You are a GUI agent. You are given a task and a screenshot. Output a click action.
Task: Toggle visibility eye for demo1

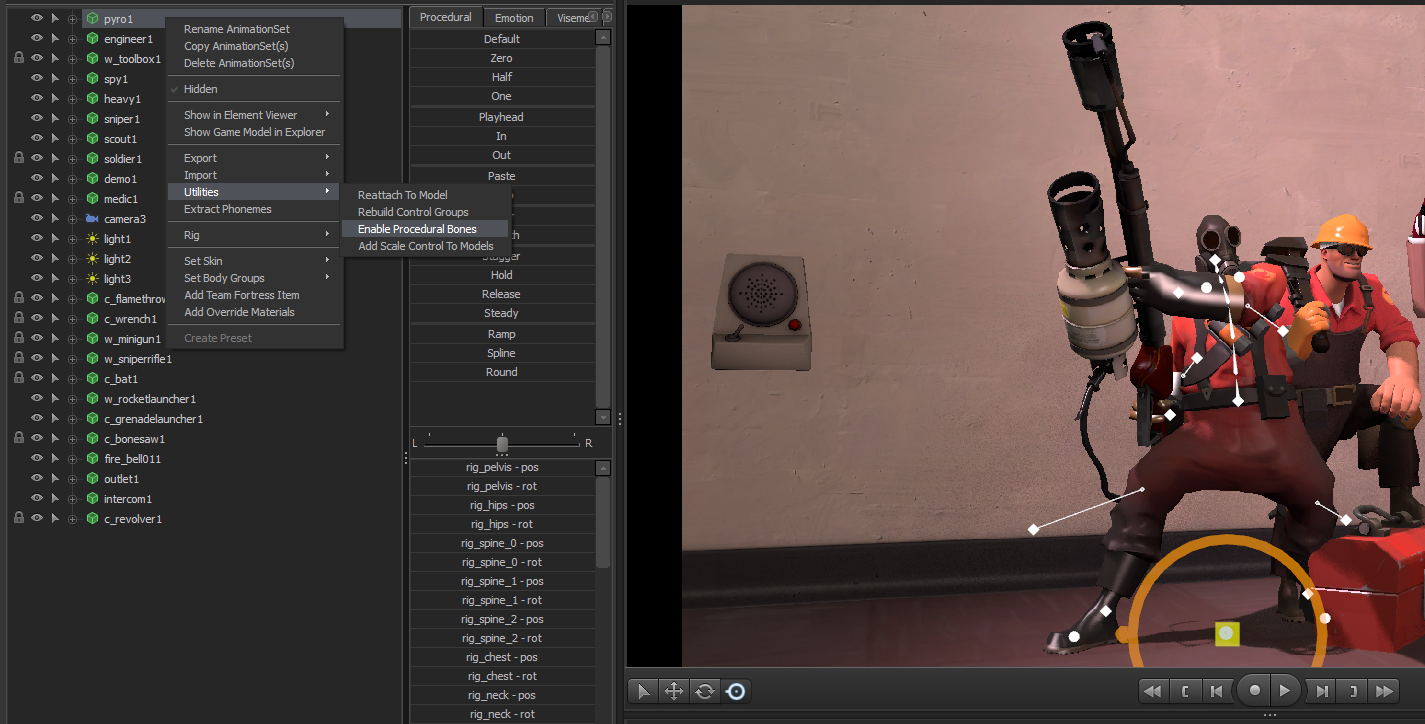(37, 179)
